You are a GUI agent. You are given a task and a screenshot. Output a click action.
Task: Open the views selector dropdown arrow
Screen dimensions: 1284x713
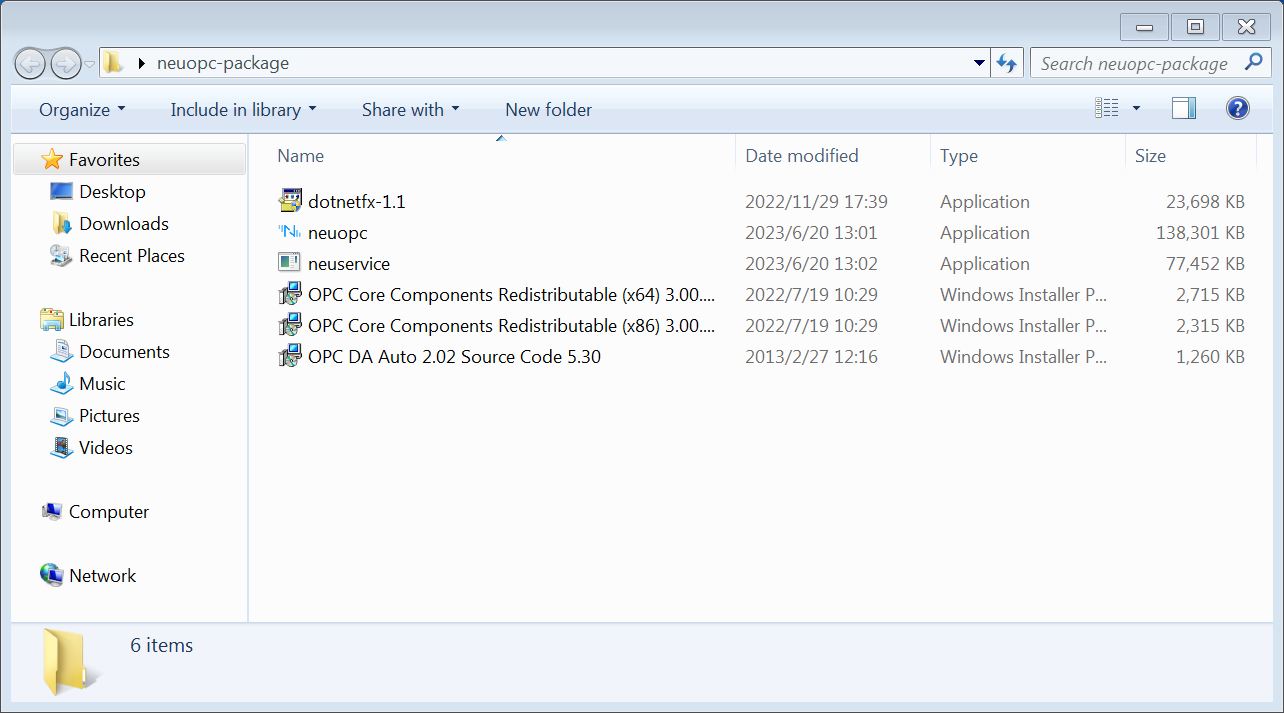tap(1135, 106)
